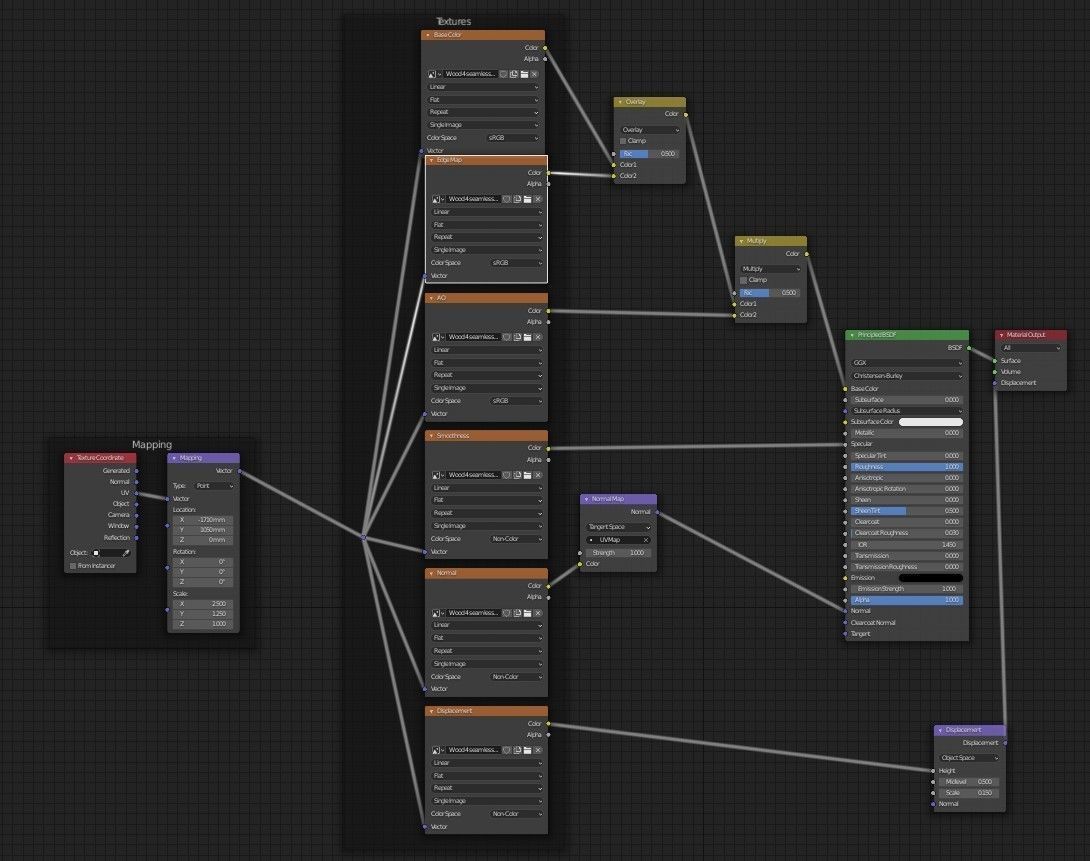The height and width of the screenshot is (861, 1090).
Task: Edit Mapping Scale Y value
Action: (202, 614)
